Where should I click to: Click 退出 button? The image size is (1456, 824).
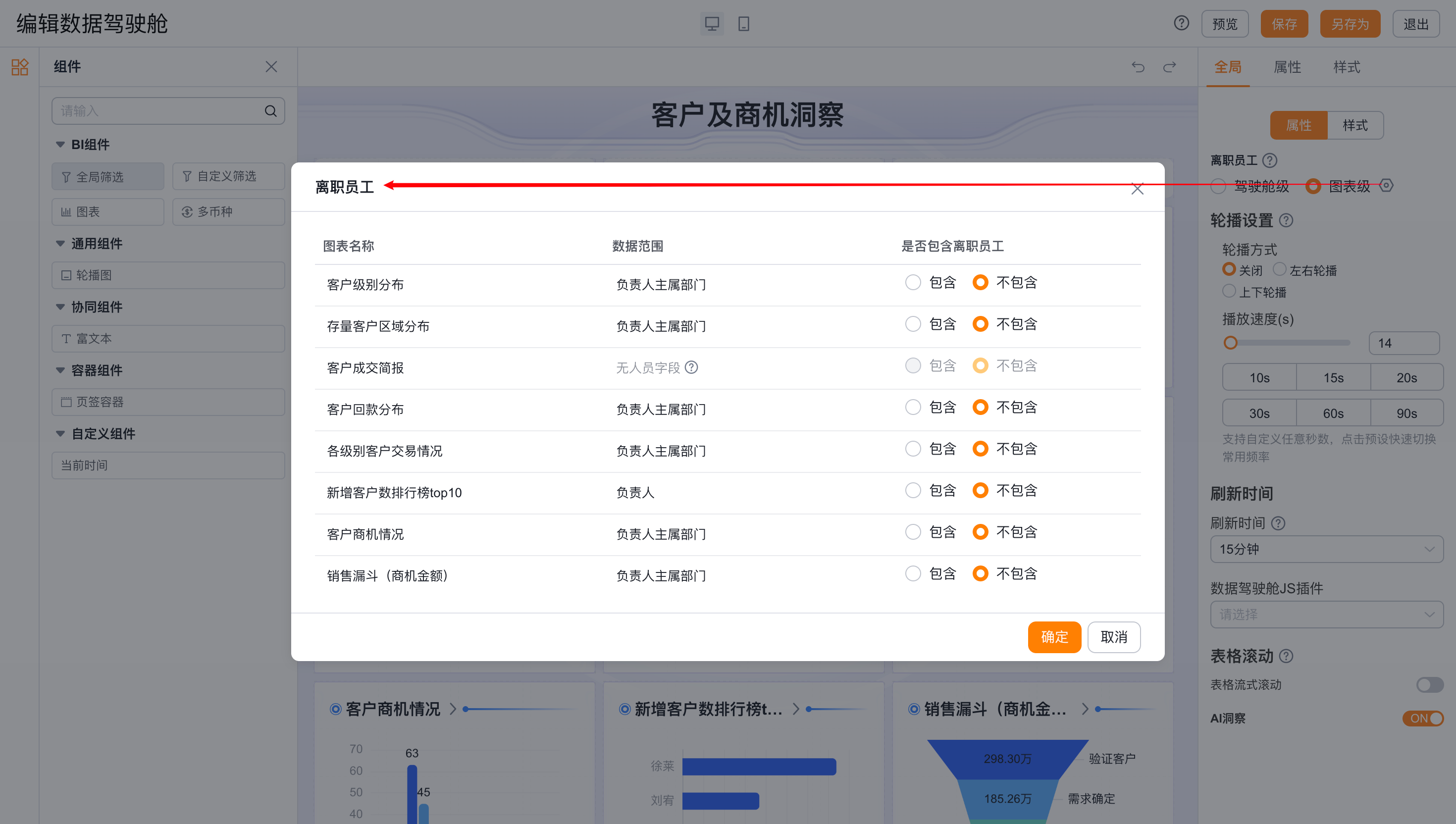[1416, 24]
